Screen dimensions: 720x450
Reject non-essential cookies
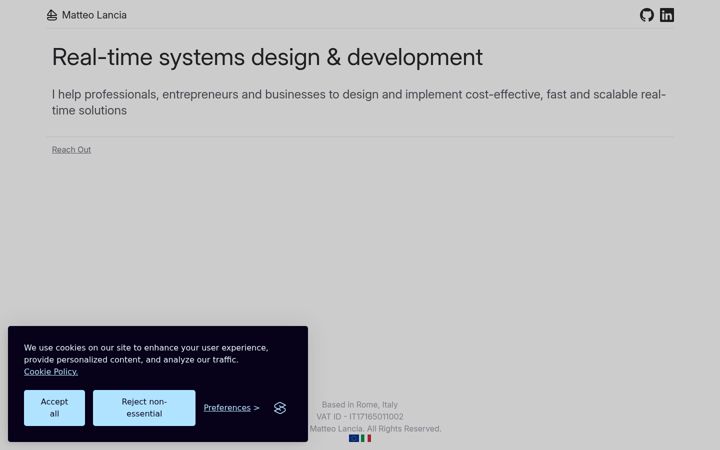(x=144, y=408)
